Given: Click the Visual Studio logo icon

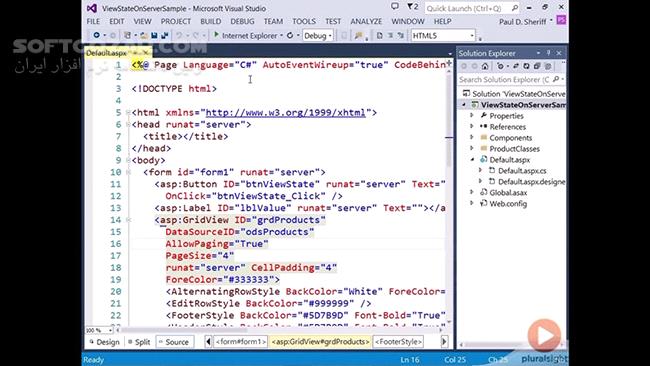Looking at the screenshot, I should [x=92, y=8].
